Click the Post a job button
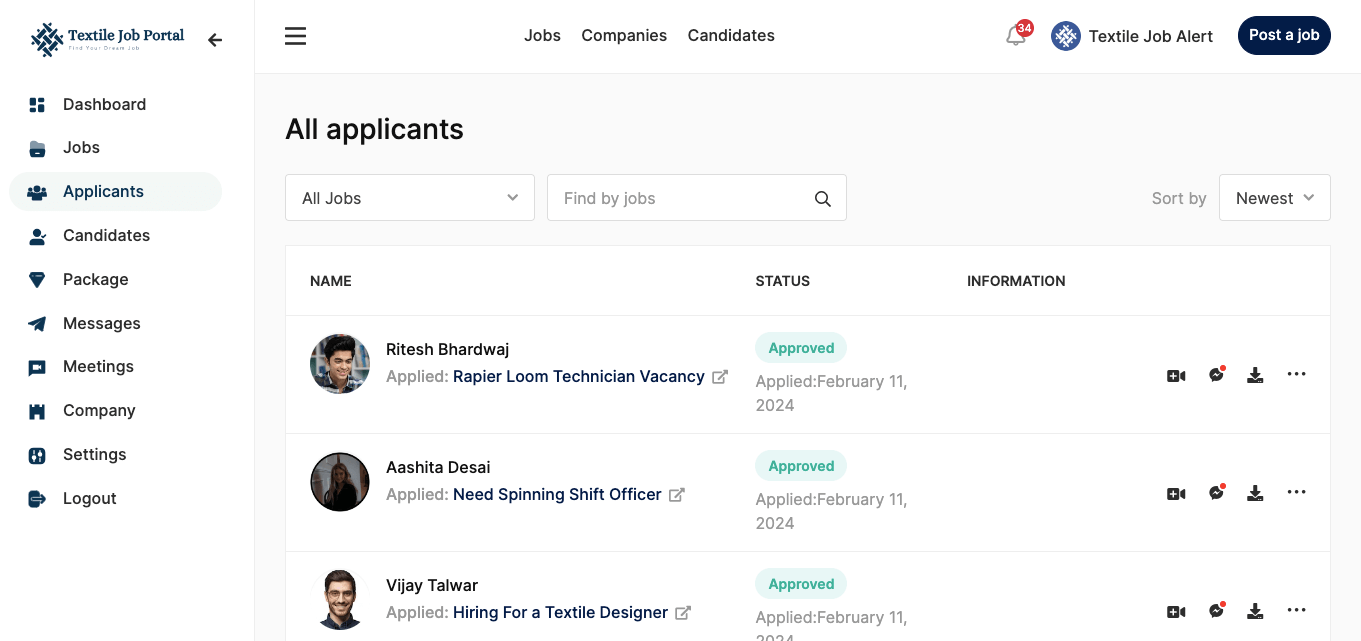This screenshot has height=641, width=1361. point(1284,35)
